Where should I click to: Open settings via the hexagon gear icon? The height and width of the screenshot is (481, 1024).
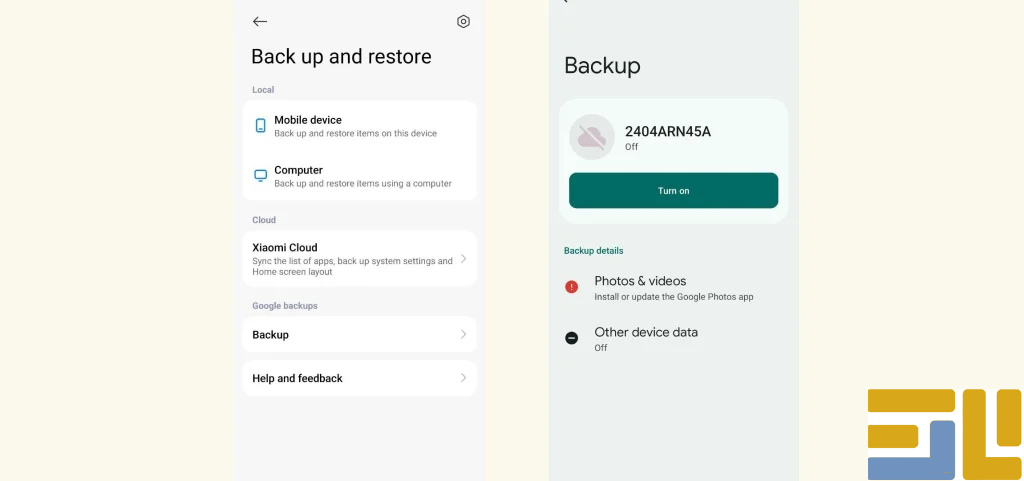click(463, 21)
